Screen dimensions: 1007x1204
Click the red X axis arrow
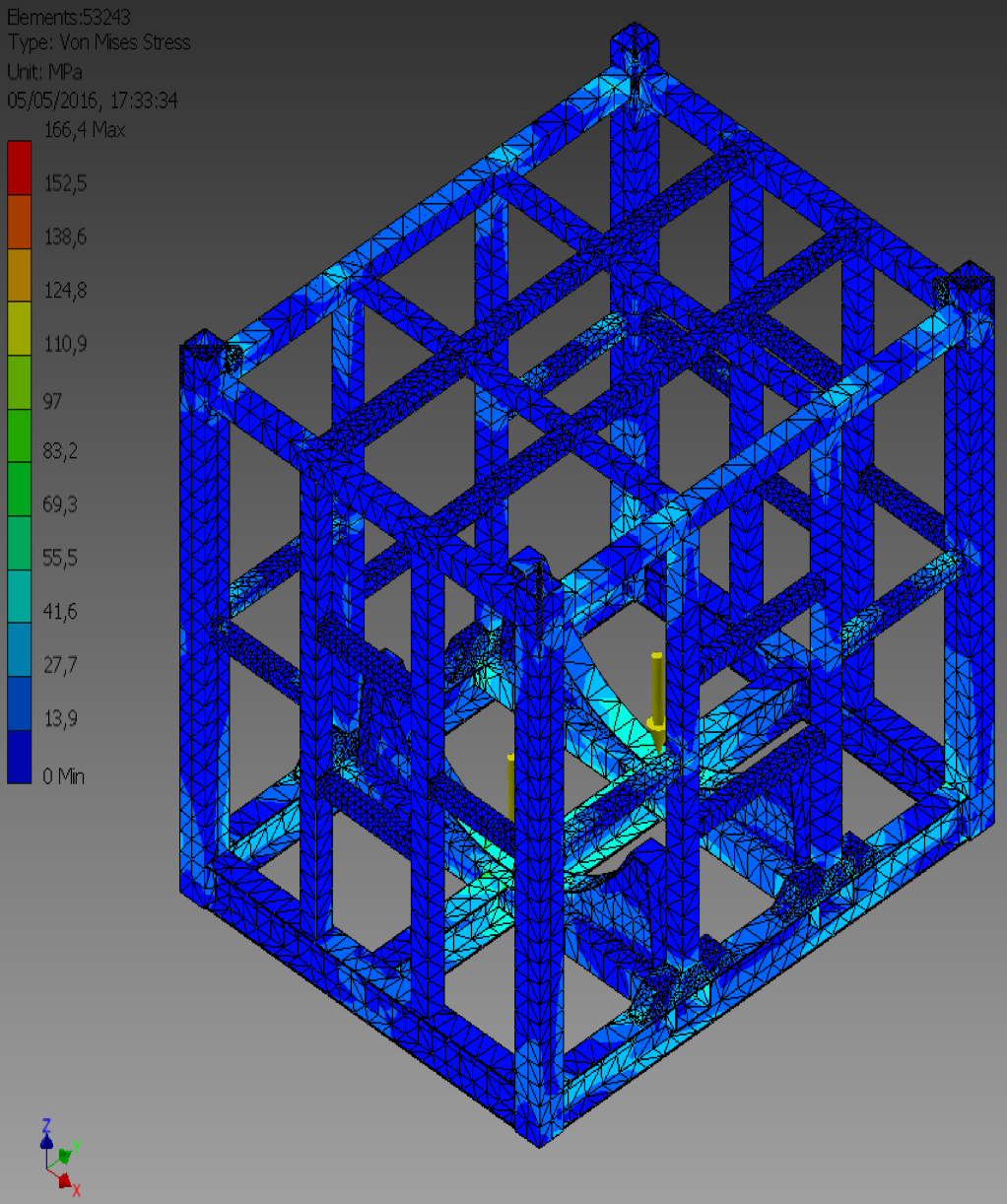point(64,1178)
